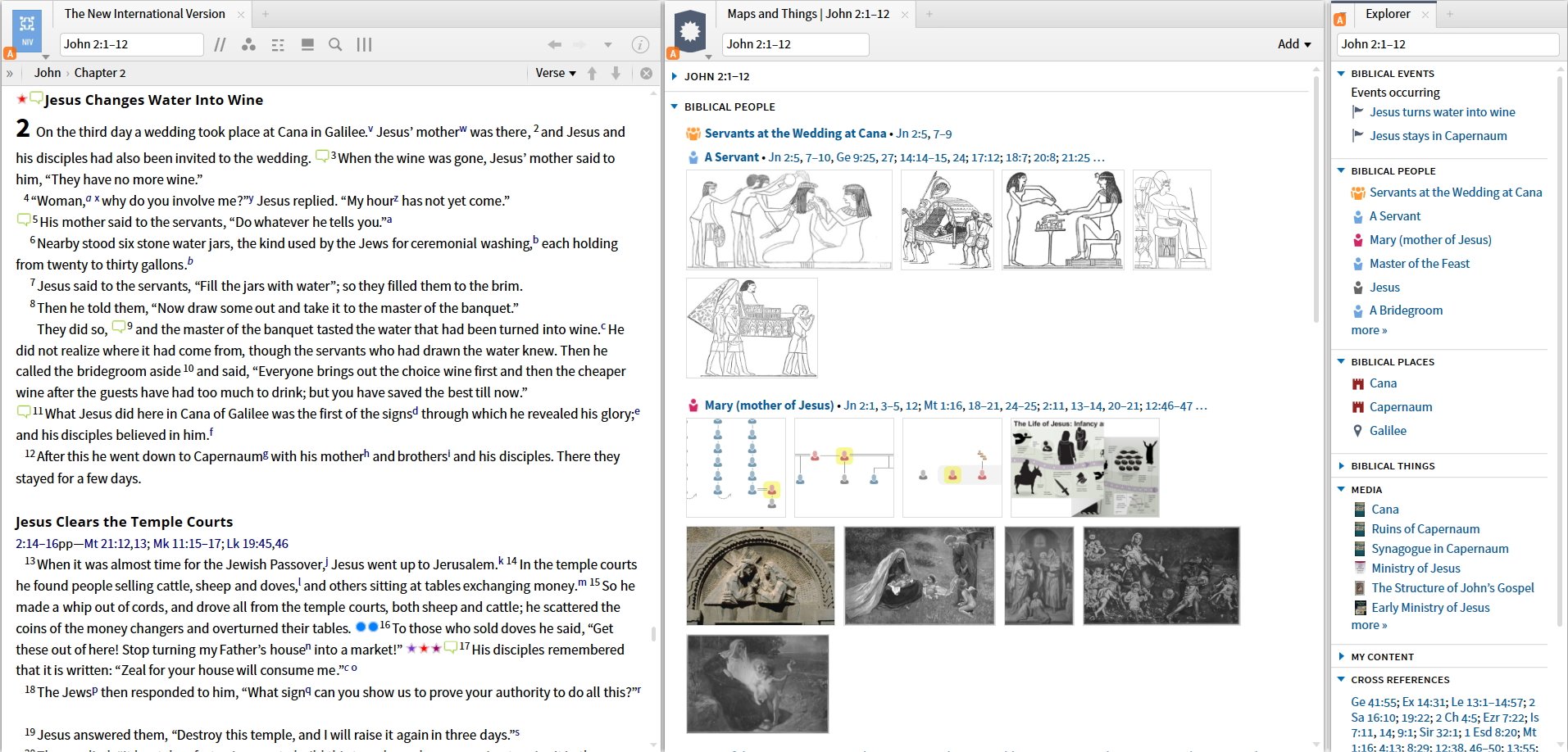Close the Maps and Things tab
This screenshot has width=1568, height=752.
pyautogui.click(x=905, y=14)
